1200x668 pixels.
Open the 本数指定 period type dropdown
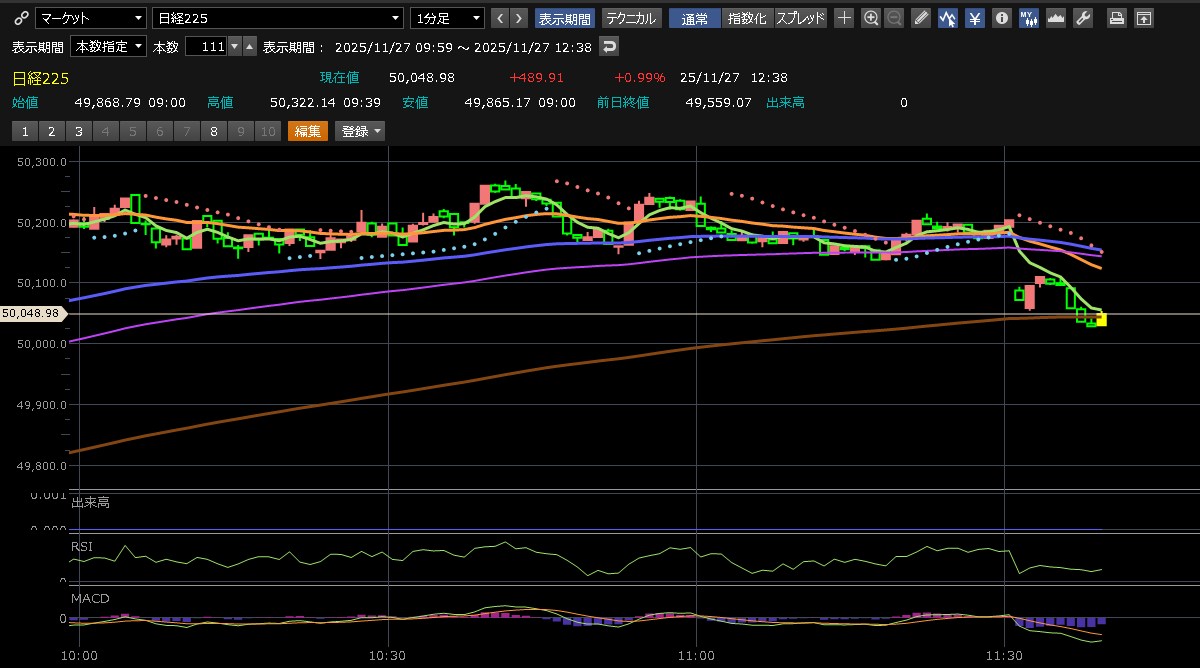click(x=108, y=46)
